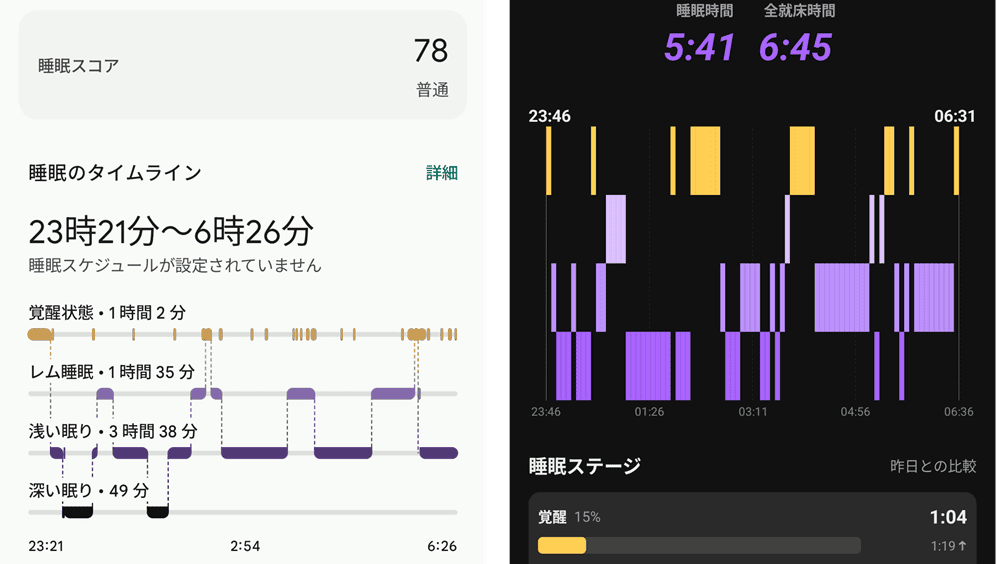Viewport: 1000px width, 564px height.
Task: Select 浅い眠り・3 時間 38 分 row label
Action: tap(113, 431)
